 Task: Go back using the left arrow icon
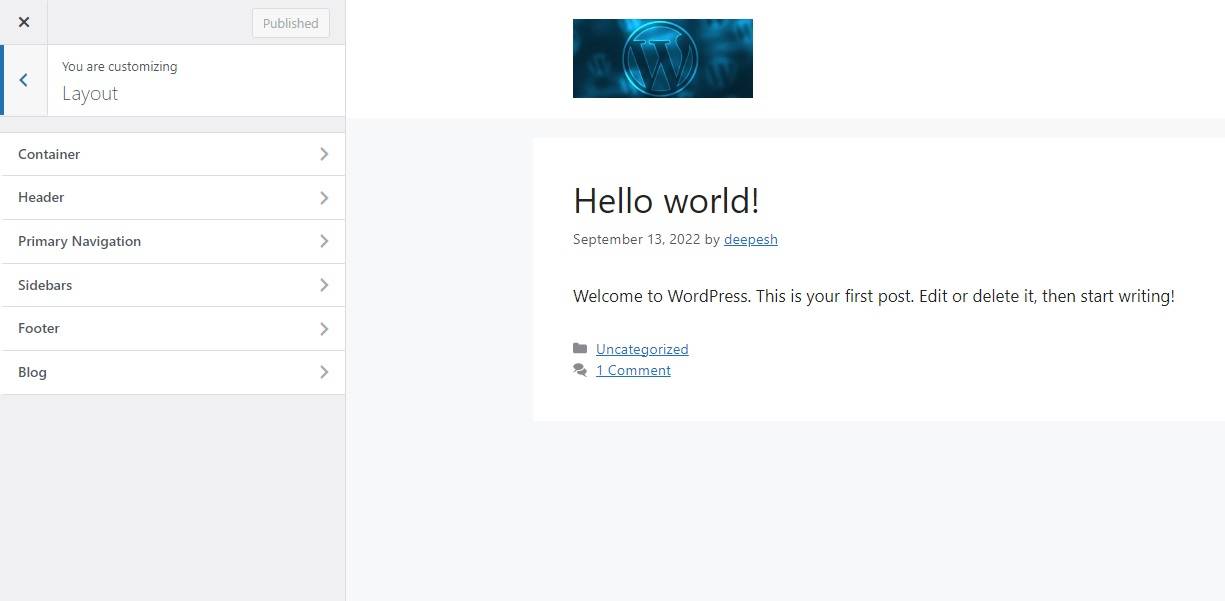tap(24, 80)
